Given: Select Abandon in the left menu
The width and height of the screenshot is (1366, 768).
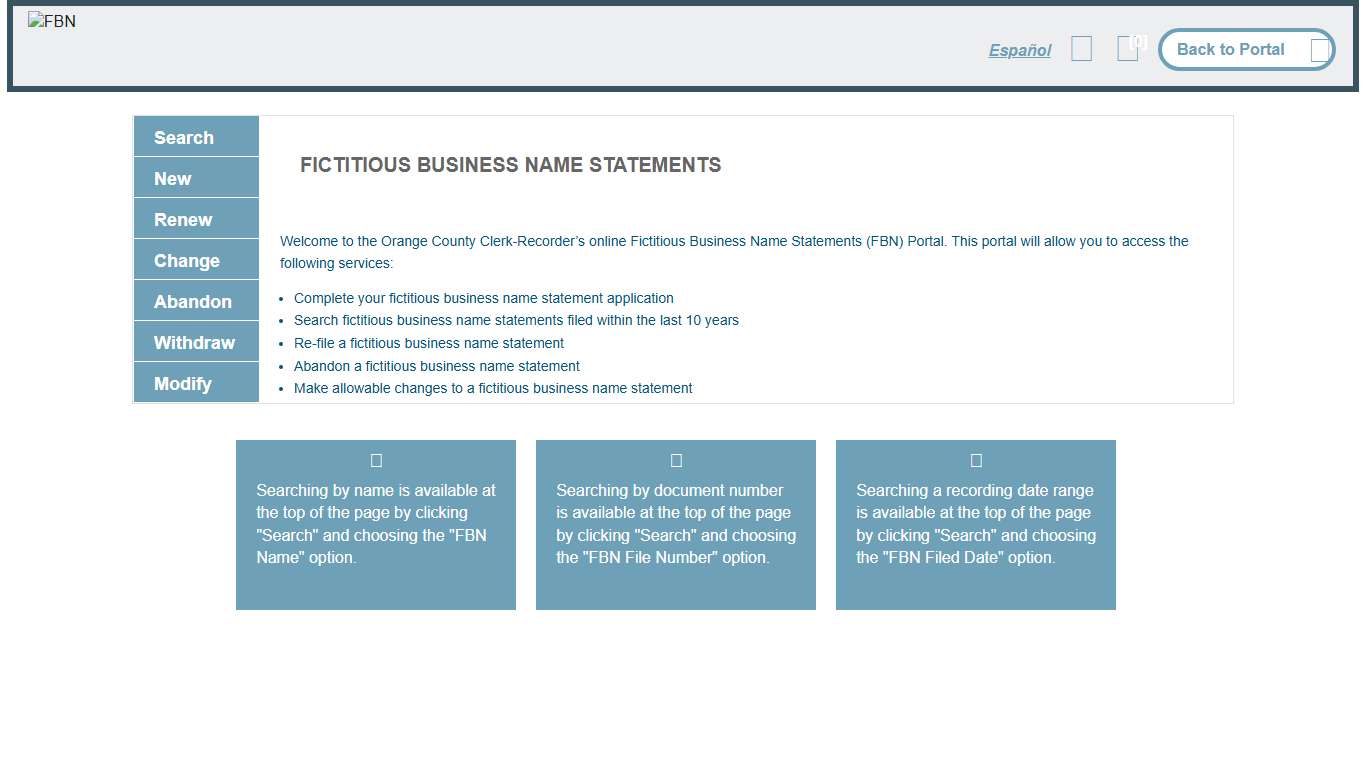Looking at the screenshot, I should pos(195,301).
